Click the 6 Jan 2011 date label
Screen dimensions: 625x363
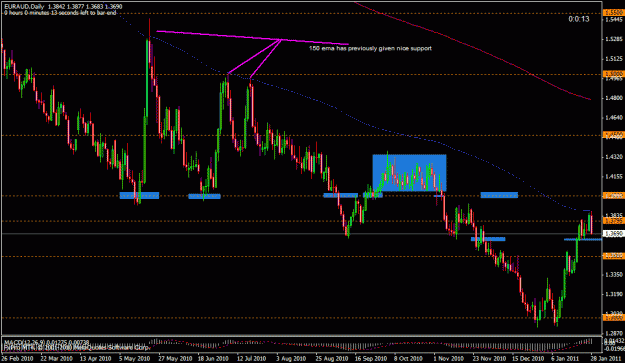tap(565, 358)
